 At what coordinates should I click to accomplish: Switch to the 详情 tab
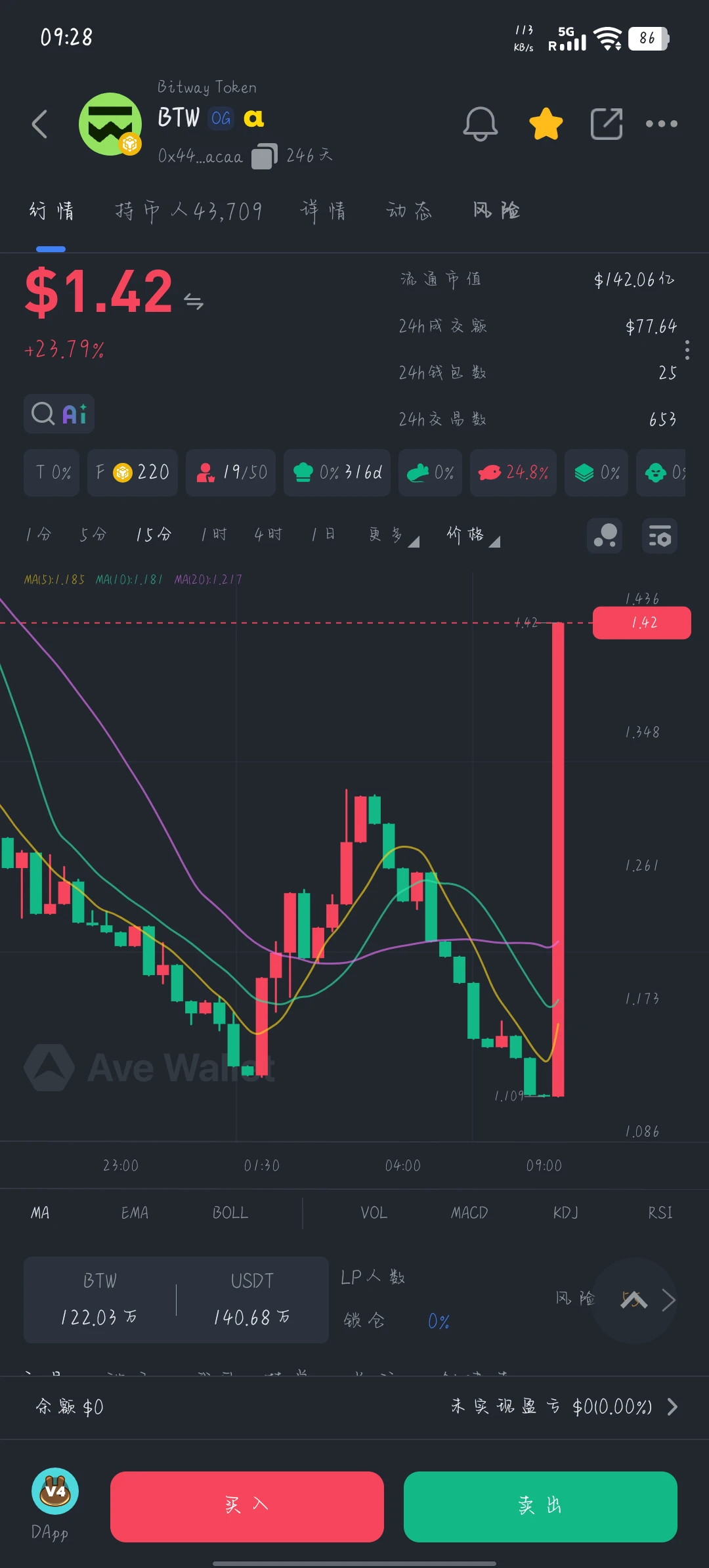point(323,211)
